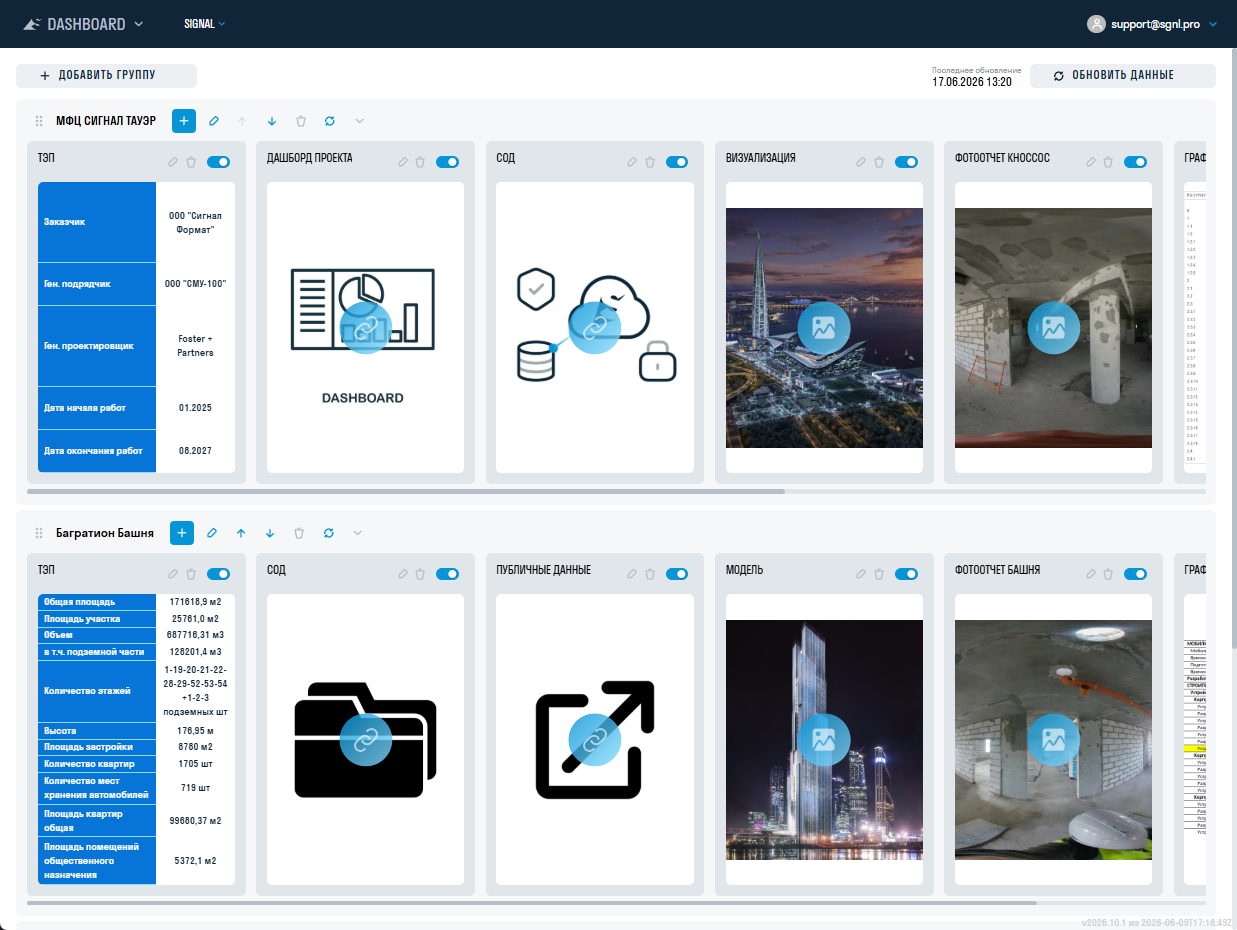This screenshot has width=1237, height=930.
Task: Click the Багратион Башня horizontal scrollbar
Action: pyautogui.click(x=532, y=903)
